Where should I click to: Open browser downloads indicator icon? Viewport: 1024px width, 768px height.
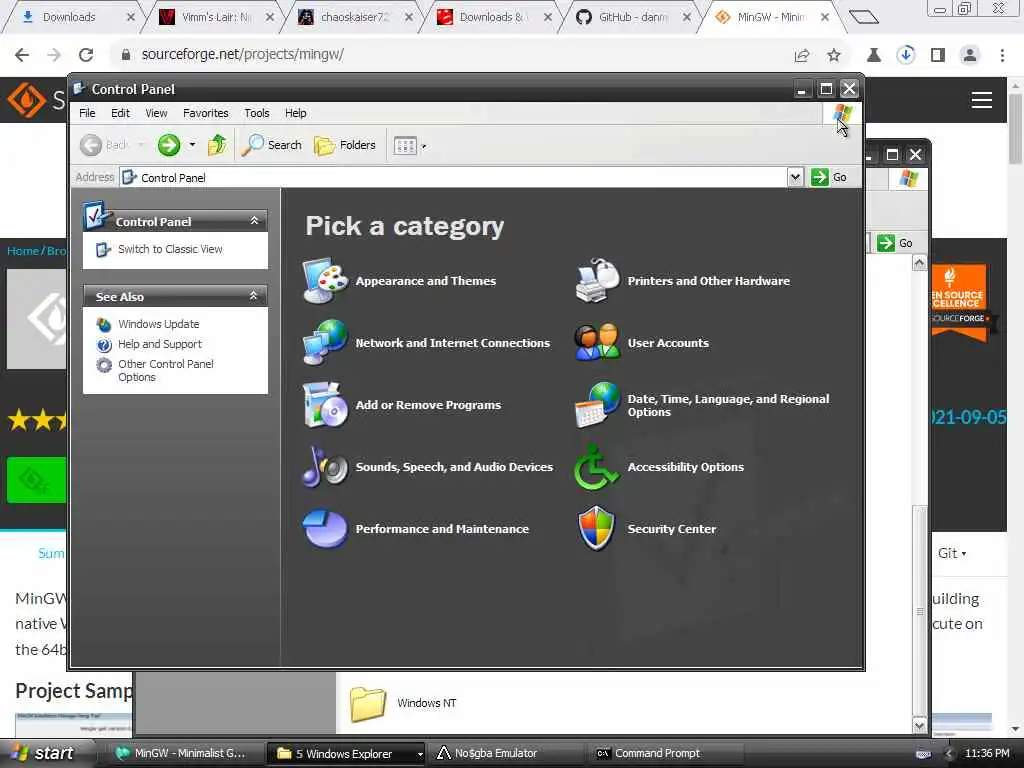pyautogui.click(x=905, y=55)
